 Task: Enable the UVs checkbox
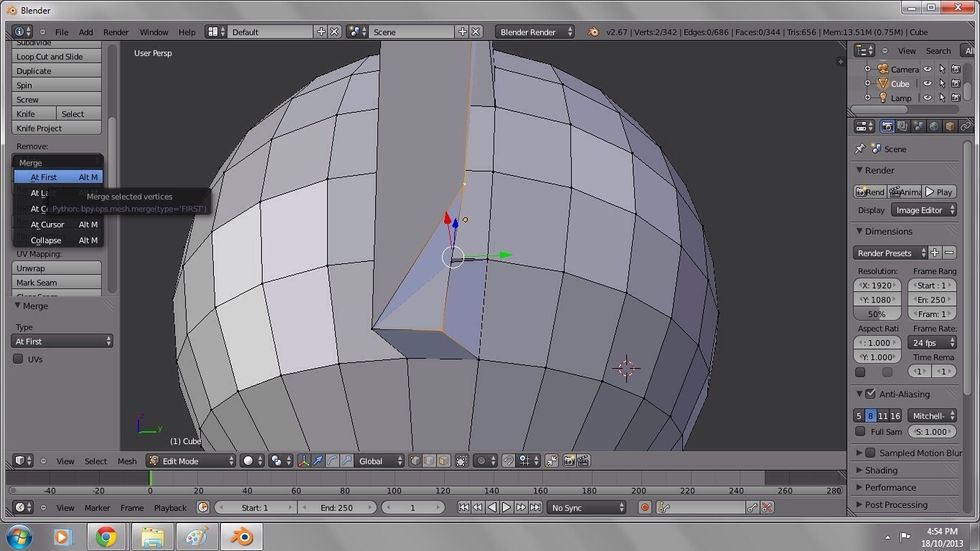coord(18,359)
